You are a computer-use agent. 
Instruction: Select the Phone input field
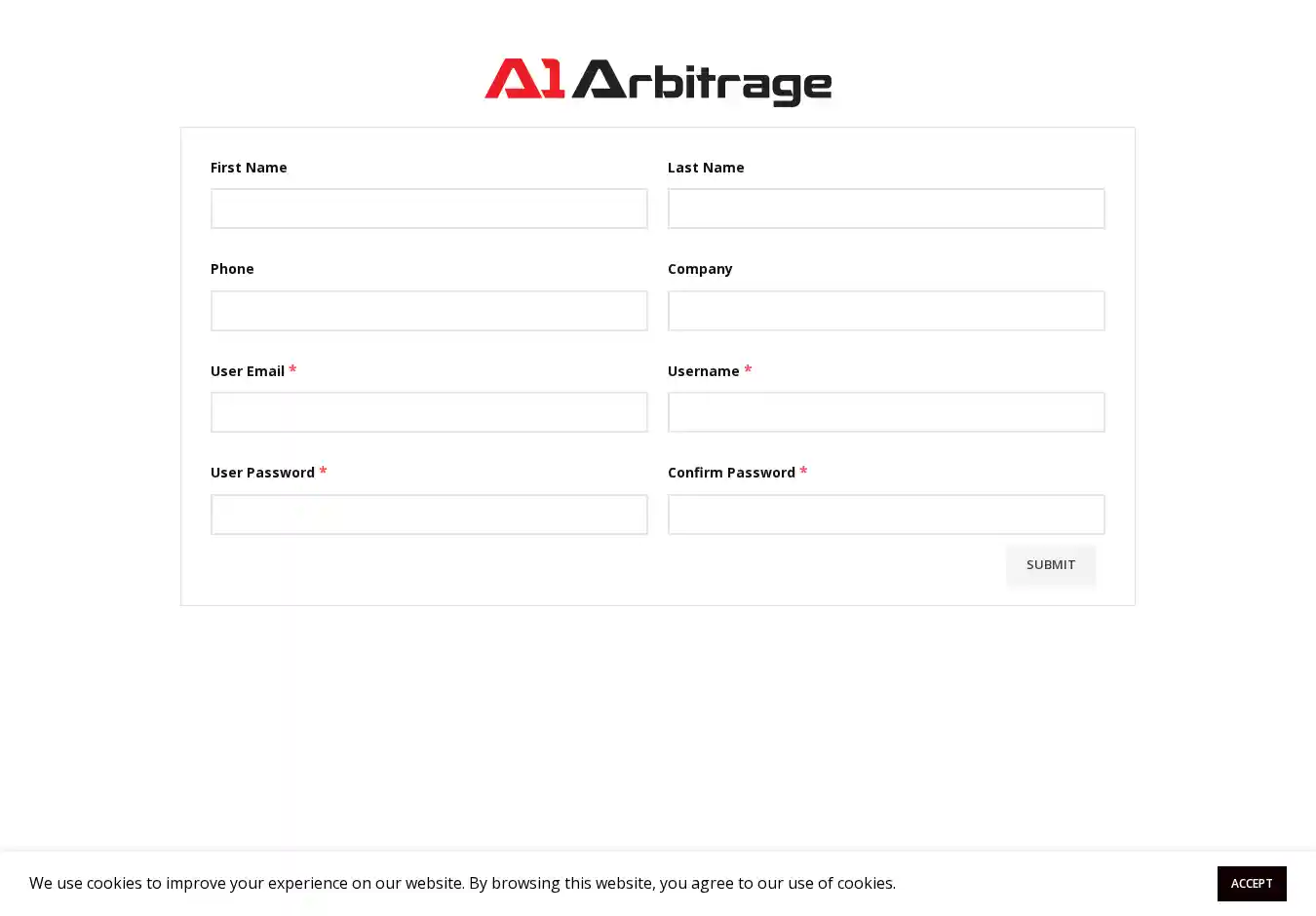[429, 311]
